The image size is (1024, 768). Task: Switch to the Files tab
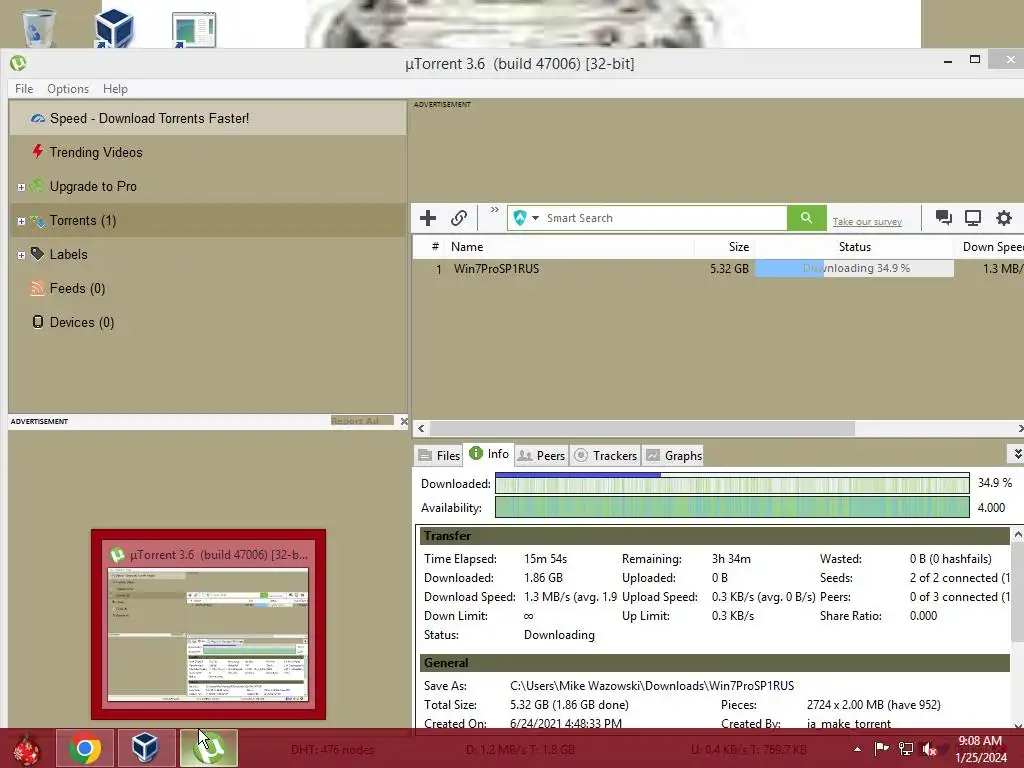[x=440, y=456]
